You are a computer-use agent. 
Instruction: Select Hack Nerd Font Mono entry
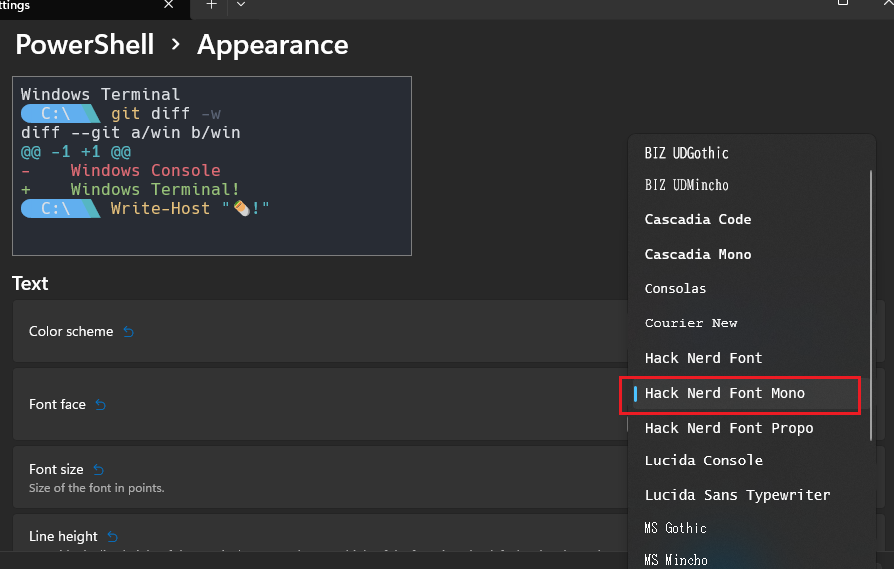(x=748, y=393)
